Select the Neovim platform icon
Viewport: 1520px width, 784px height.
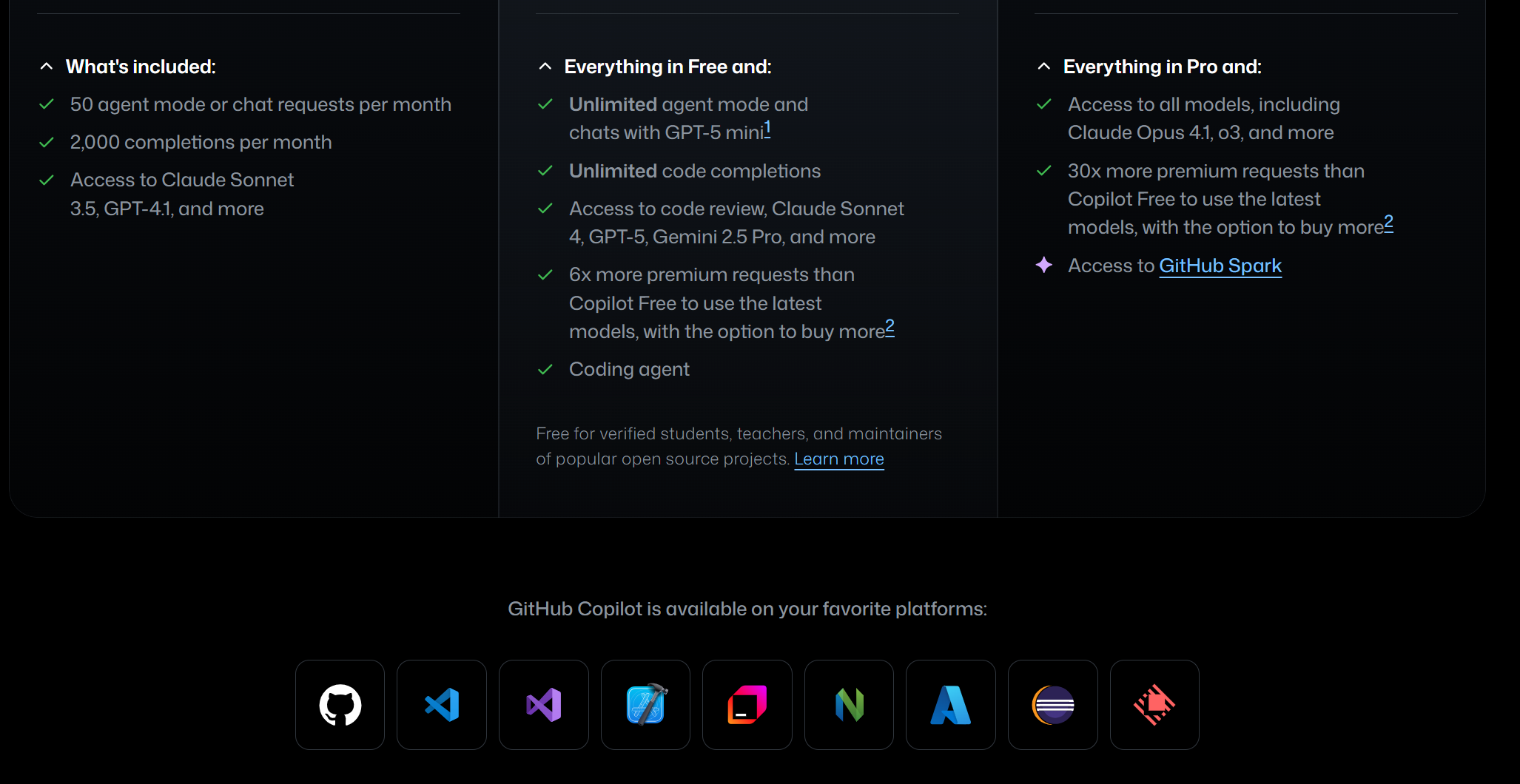coord(849,705)
